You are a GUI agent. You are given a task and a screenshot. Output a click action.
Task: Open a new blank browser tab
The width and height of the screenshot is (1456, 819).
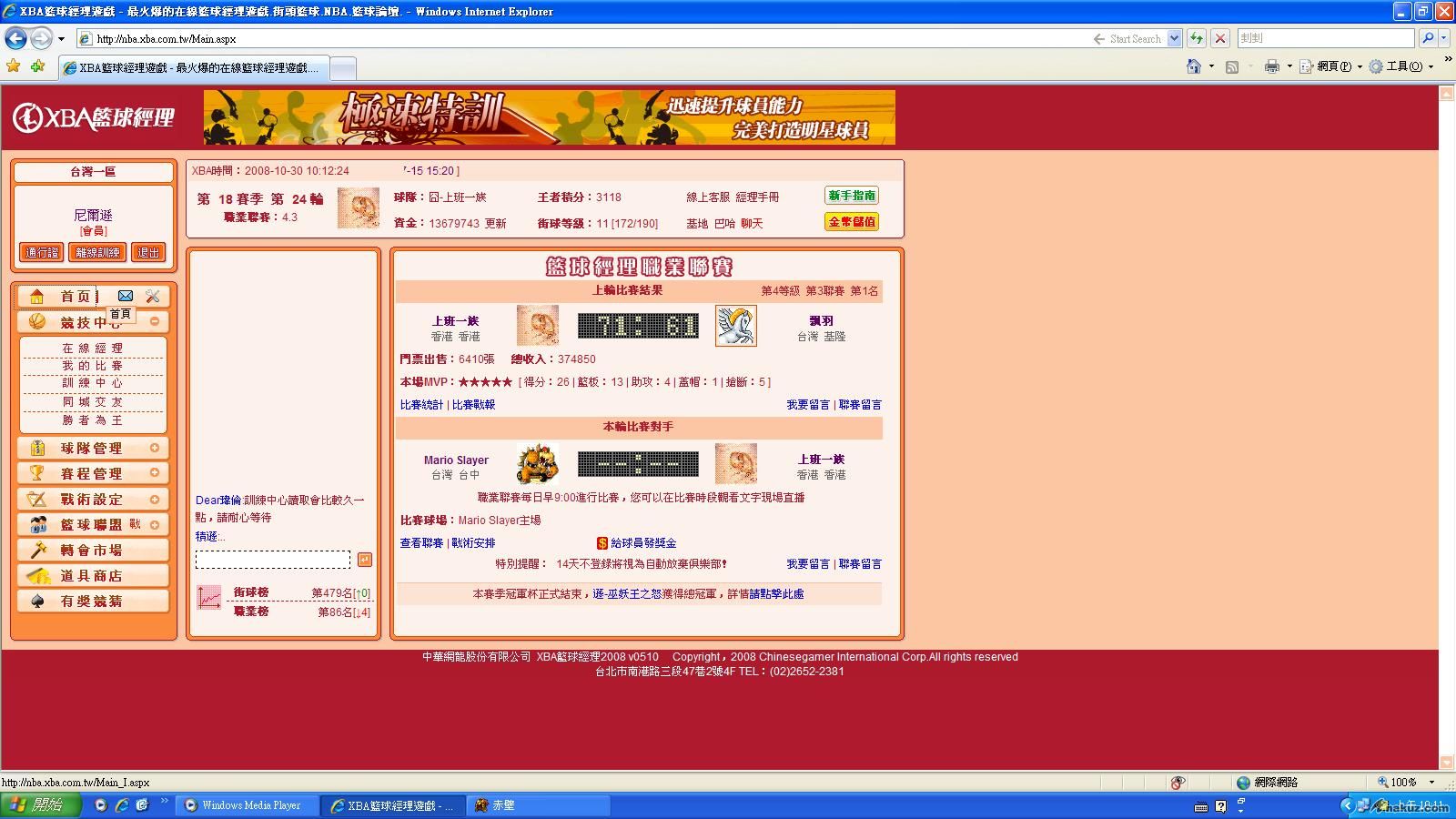(342, 68)
